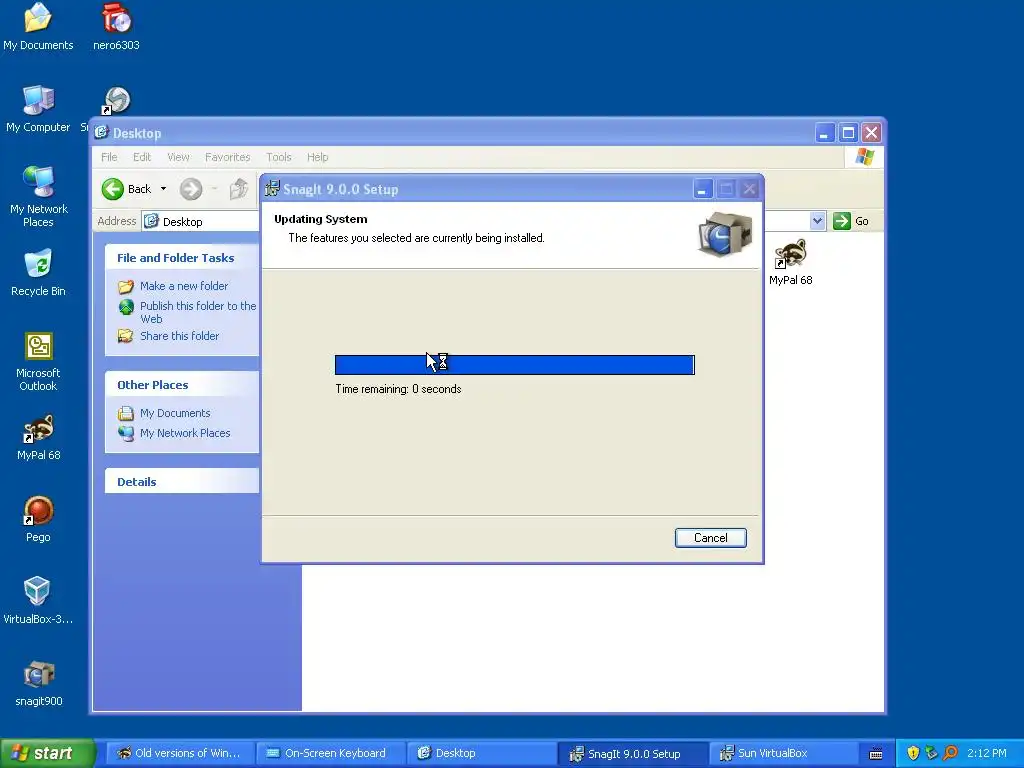Launch the Pego desktop shortcut
1024x768 pixels.
click(38, 519)
